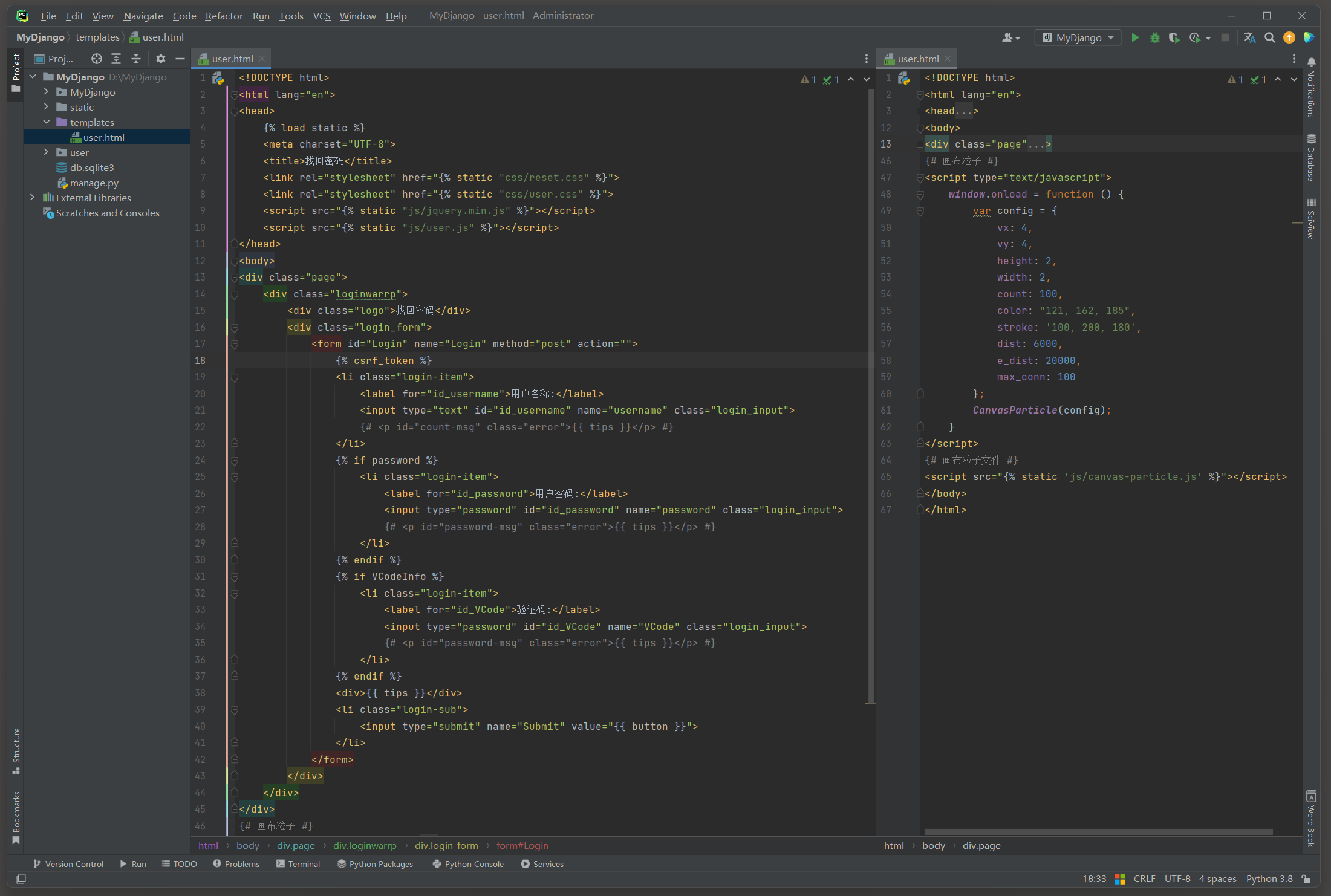The image size is (1331, 896).
Task: Toggle the Structure tool window
Action: [x=16, y=751]
